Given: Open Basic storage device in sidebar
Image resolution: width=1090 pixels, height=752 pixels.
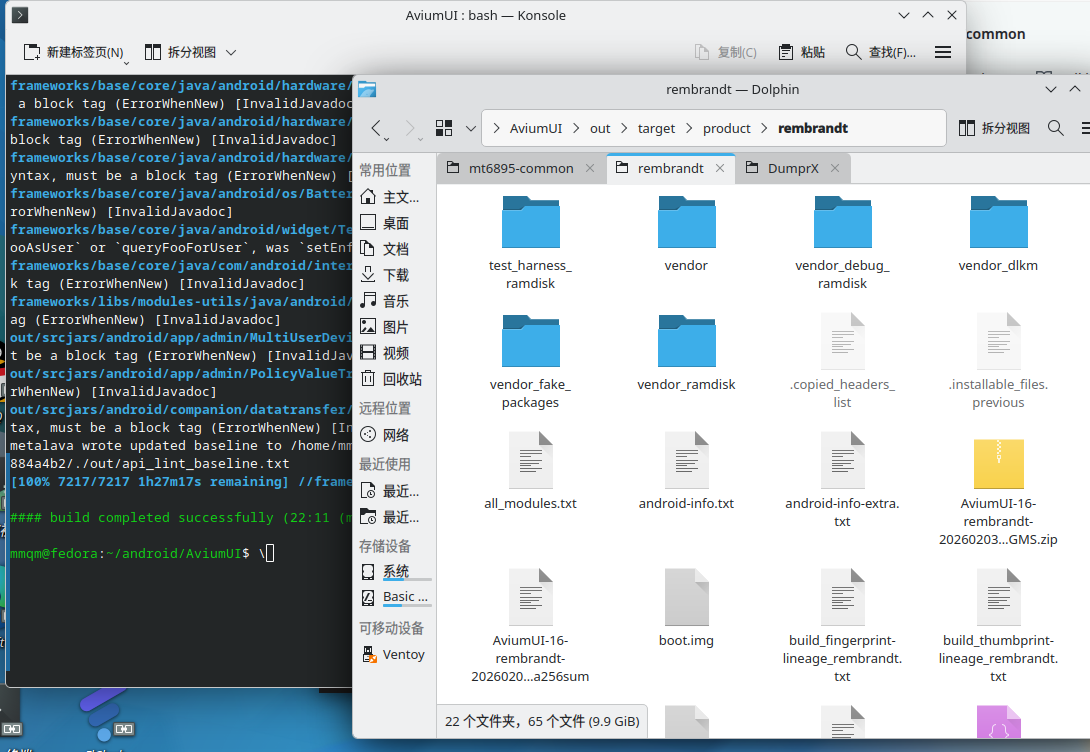Looking at the screenshot, I should point(393,597).
